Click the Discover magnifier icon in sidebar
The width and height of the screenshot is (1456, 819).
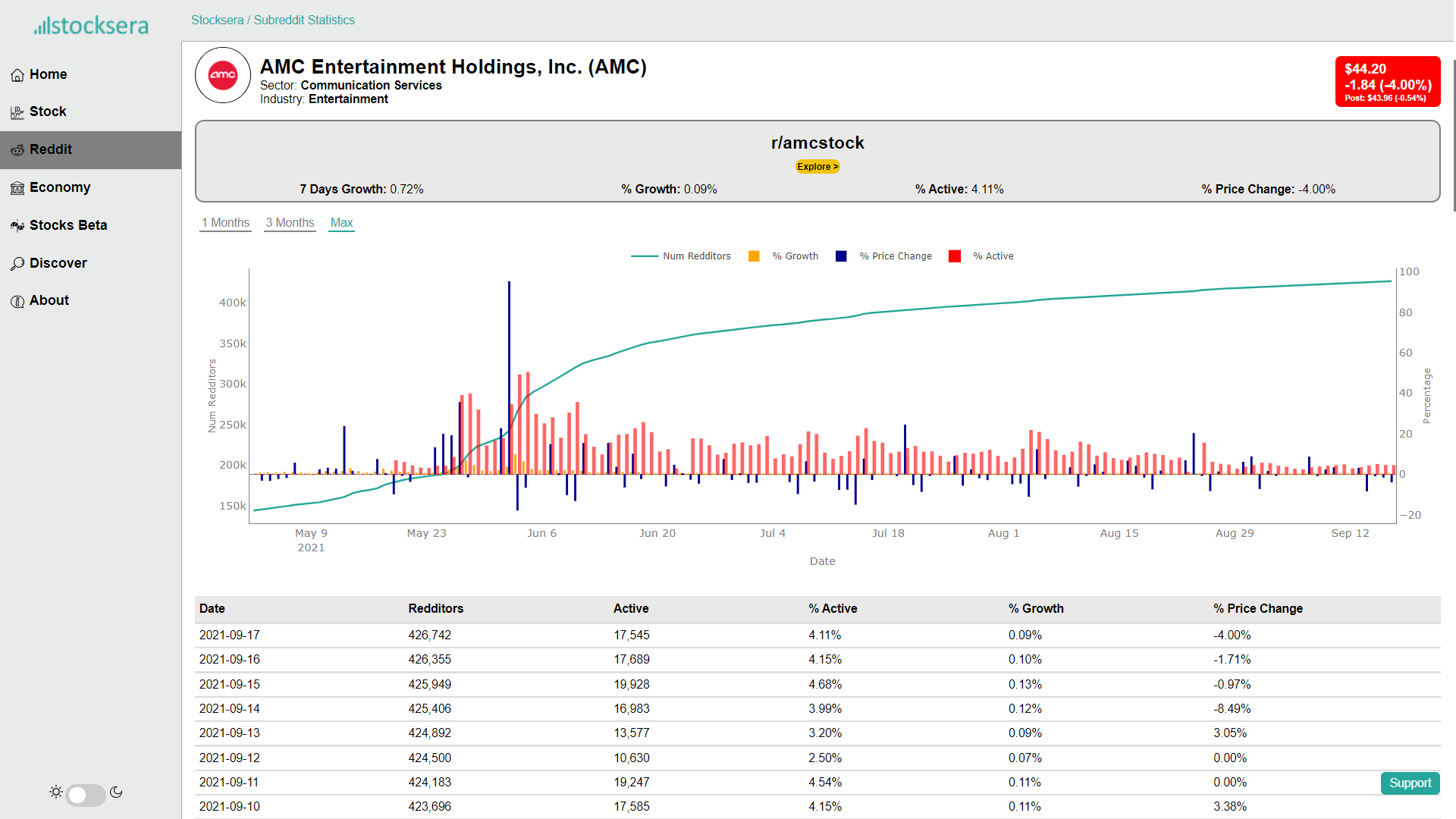(17, 264)
